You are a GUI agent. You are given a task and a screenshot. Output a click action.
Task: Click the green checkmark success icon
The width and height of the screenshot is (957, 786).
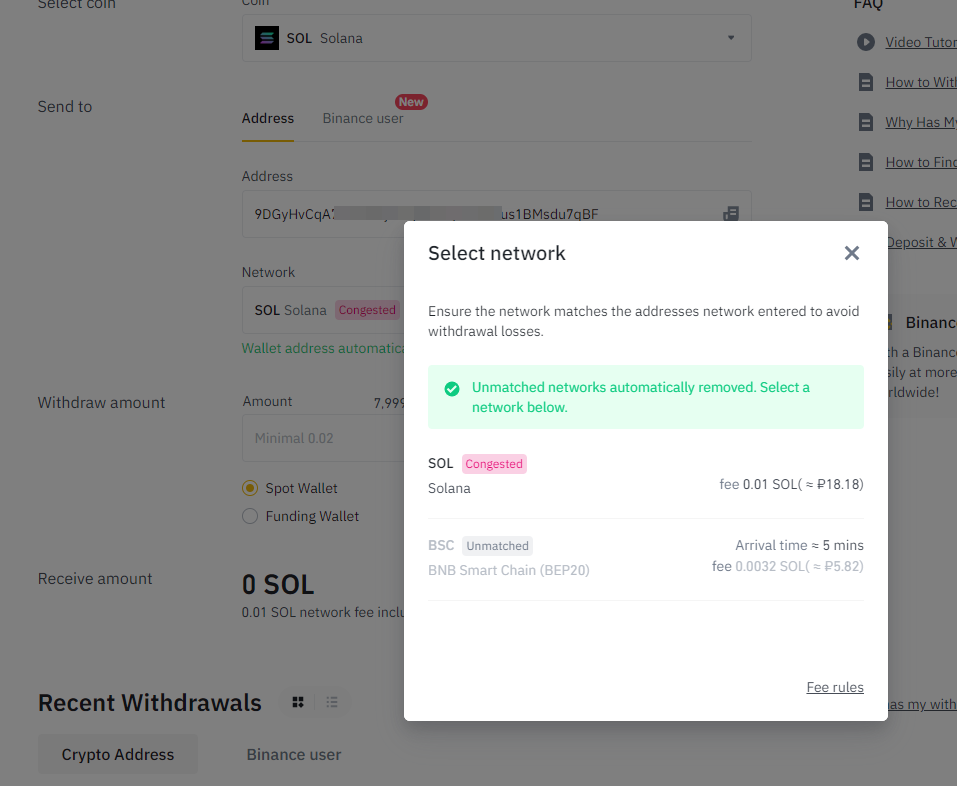[452, 388]
